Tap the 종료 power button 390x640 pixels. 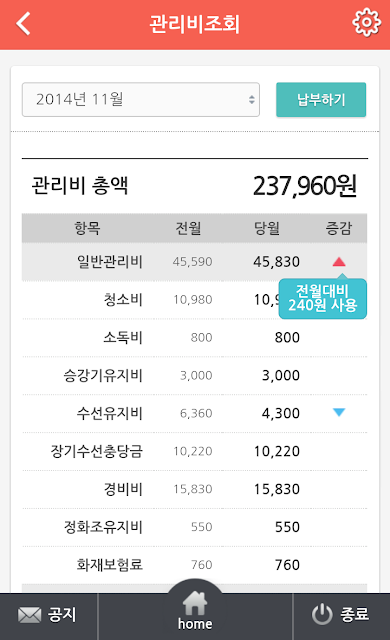click(341, 616)
